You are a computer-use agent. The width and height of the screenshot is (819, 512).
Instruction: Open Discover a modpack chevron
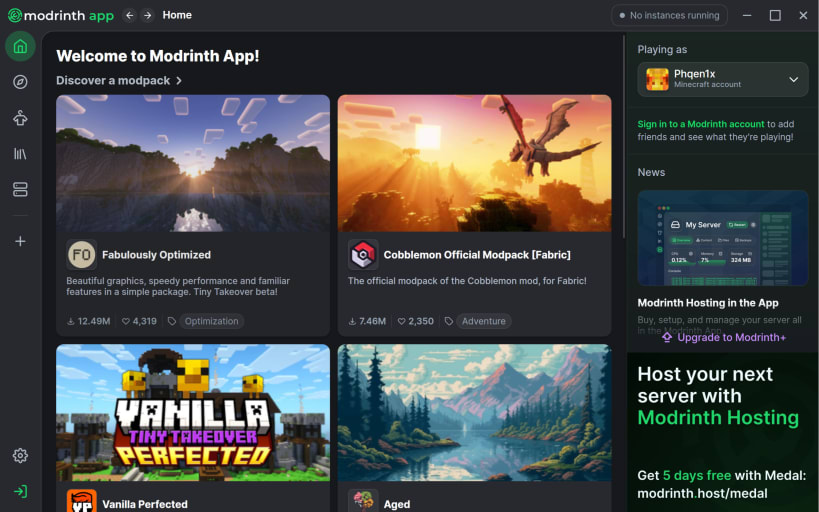click(179, 80)
